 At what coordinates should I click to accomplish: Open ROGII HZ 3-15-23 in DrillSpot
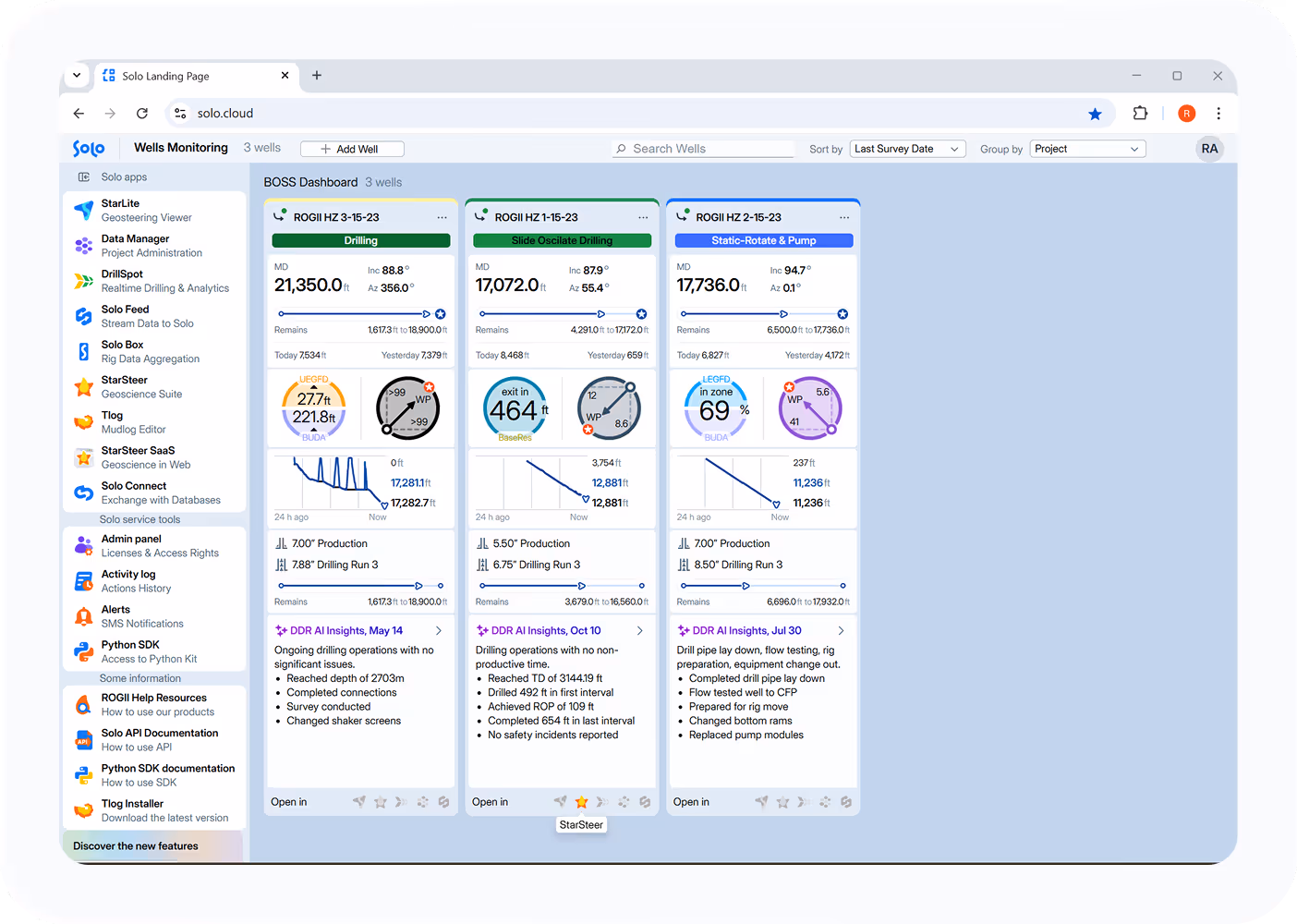point(401,802)
